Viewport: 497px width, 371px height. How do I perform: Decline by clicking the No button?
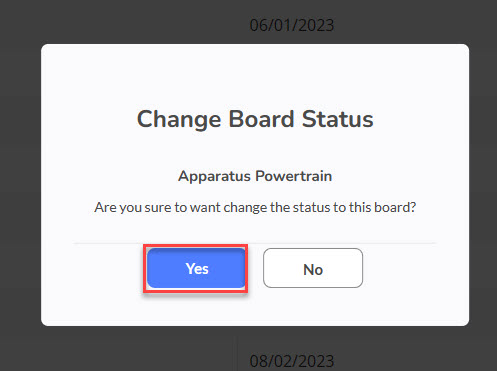click(313, 268)
